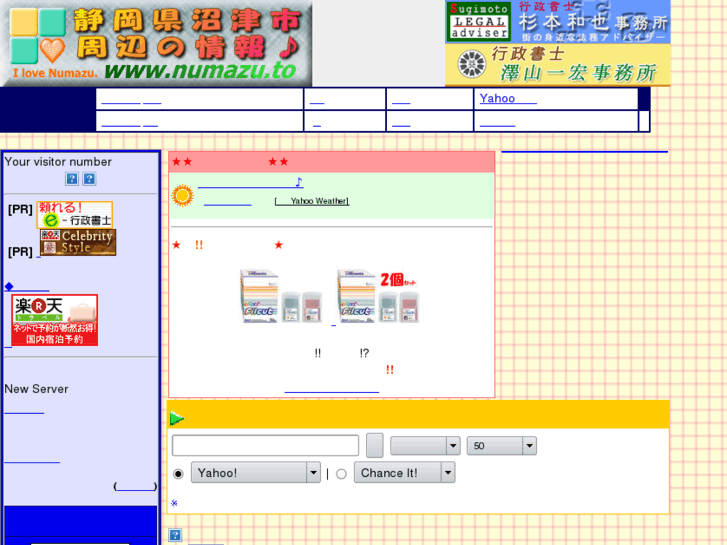Open the Yahoo link in navigation table

pos(508,98)
